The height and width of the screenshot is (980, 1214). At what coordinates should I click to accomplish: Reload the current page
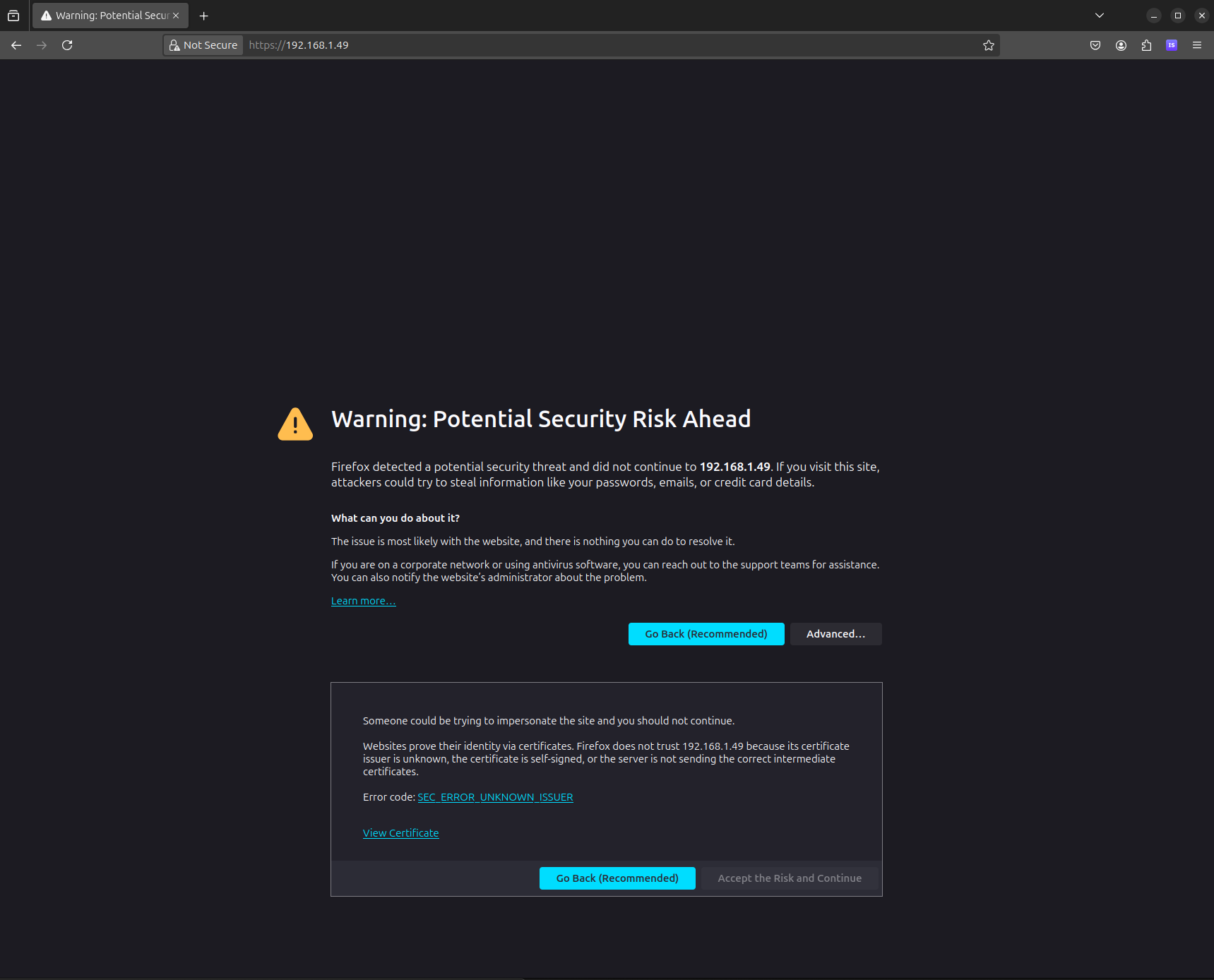[67, 45]
